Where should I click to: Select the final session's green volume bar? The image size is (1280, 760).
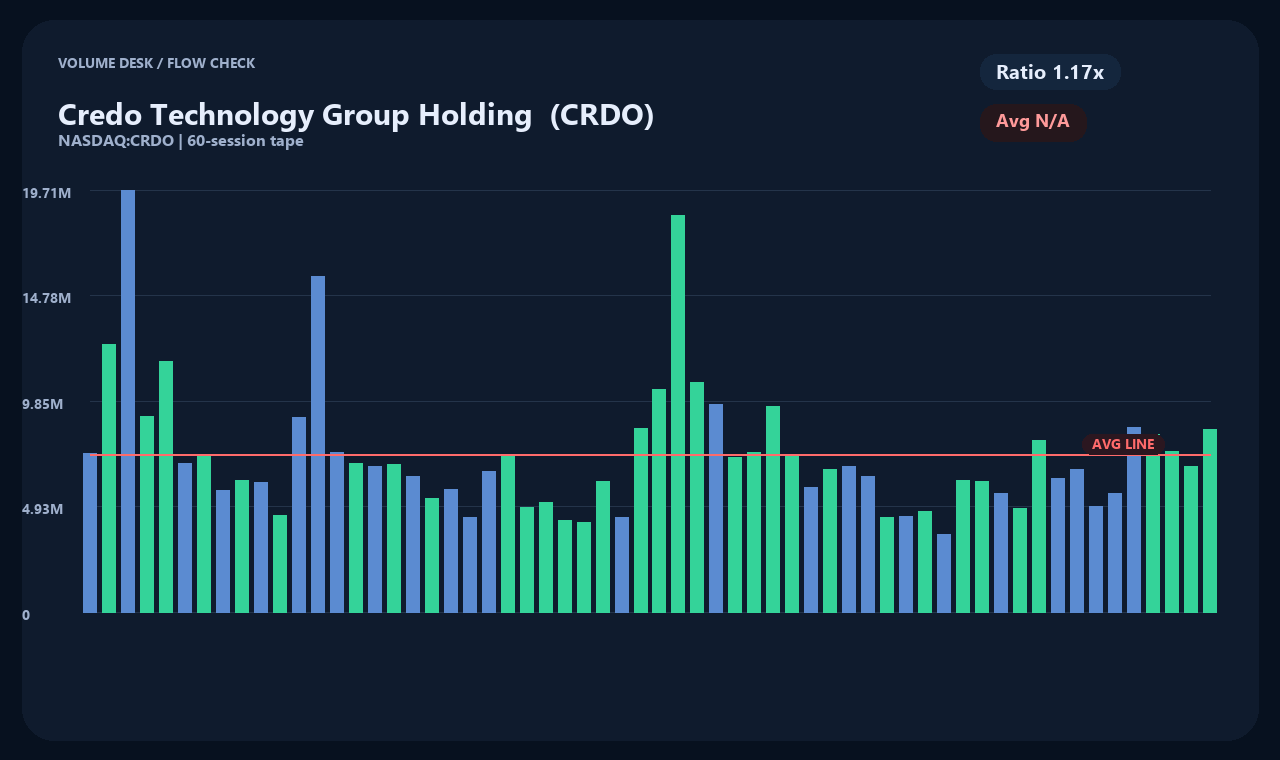[x=1210, y=521]
